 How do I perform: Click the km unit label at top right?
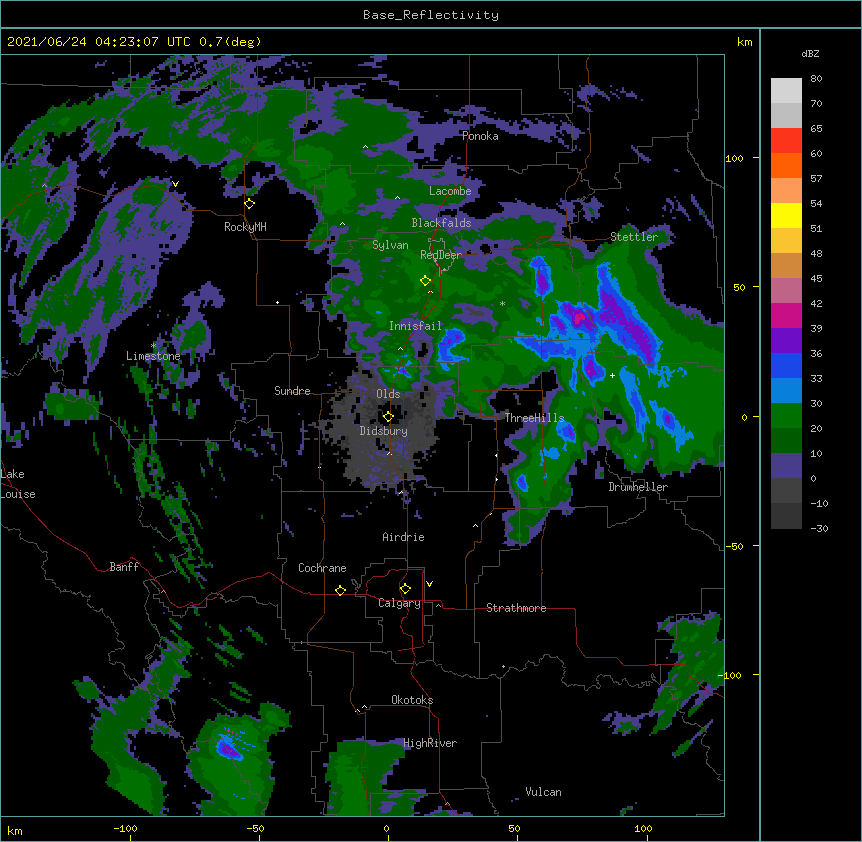point(745,42)
